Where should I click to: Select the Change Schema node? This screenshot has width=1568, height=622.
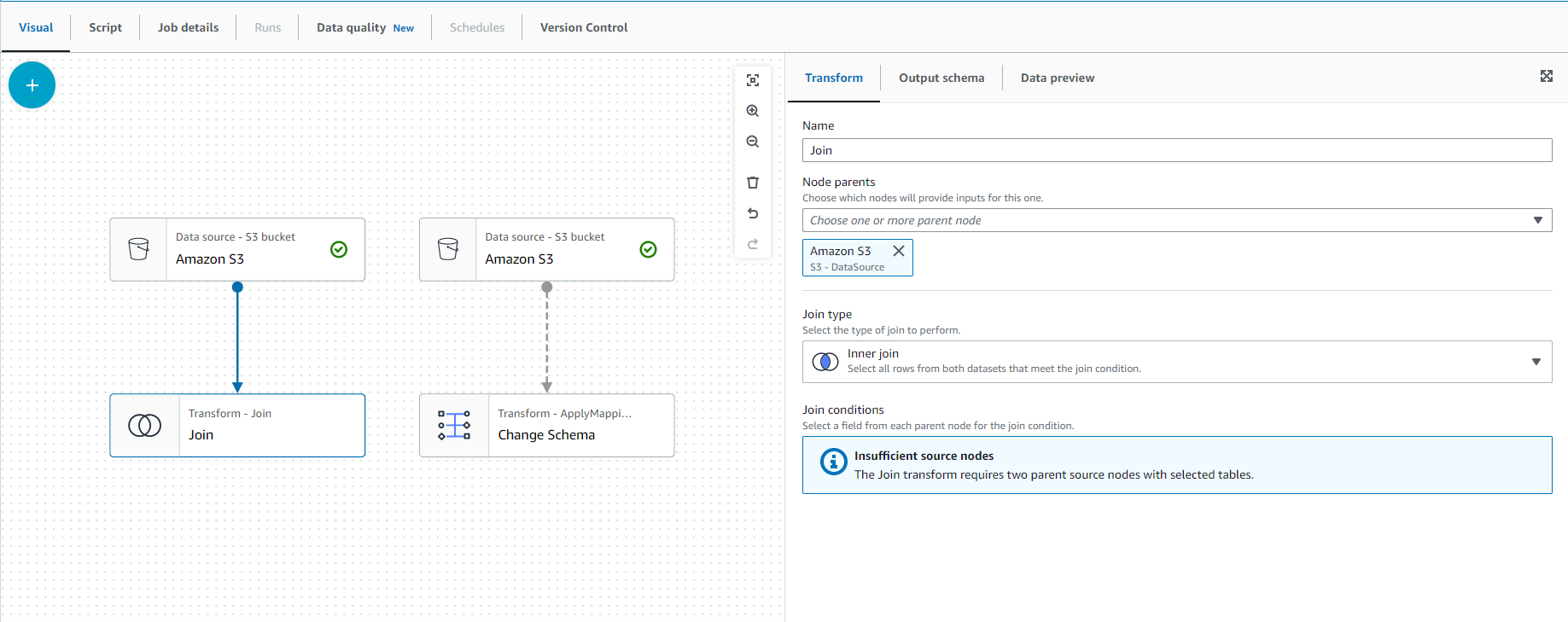click(547, 425)
